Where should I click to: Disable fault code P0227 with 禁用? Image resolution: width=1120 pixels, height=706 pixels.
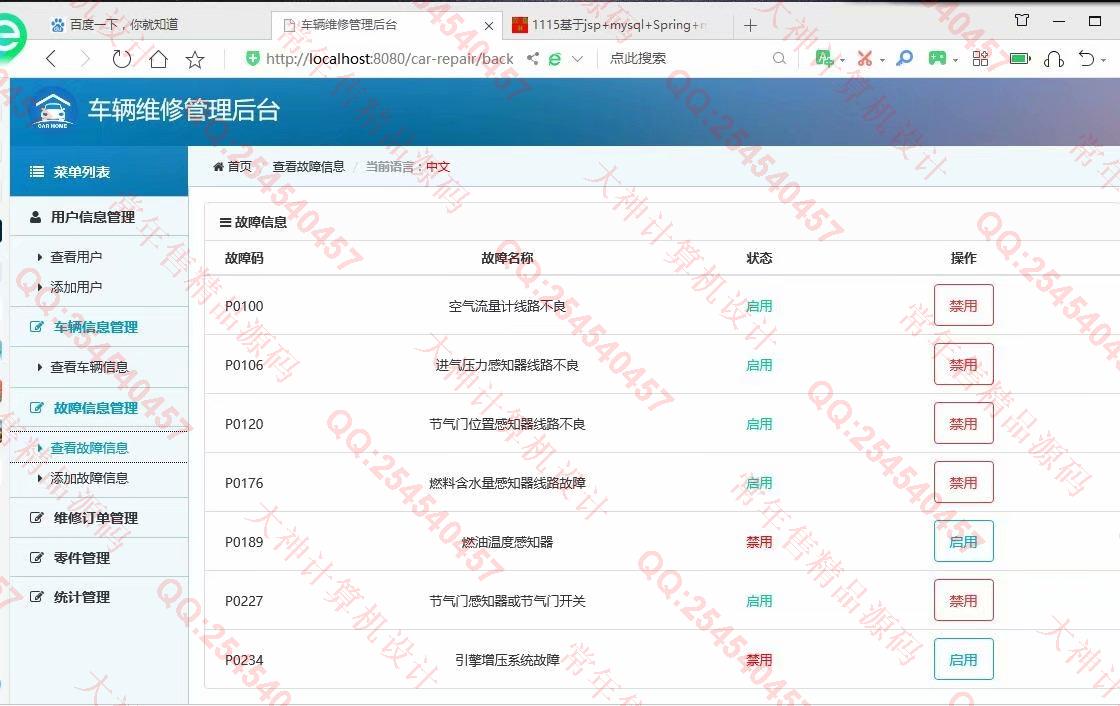click(964, 600)
